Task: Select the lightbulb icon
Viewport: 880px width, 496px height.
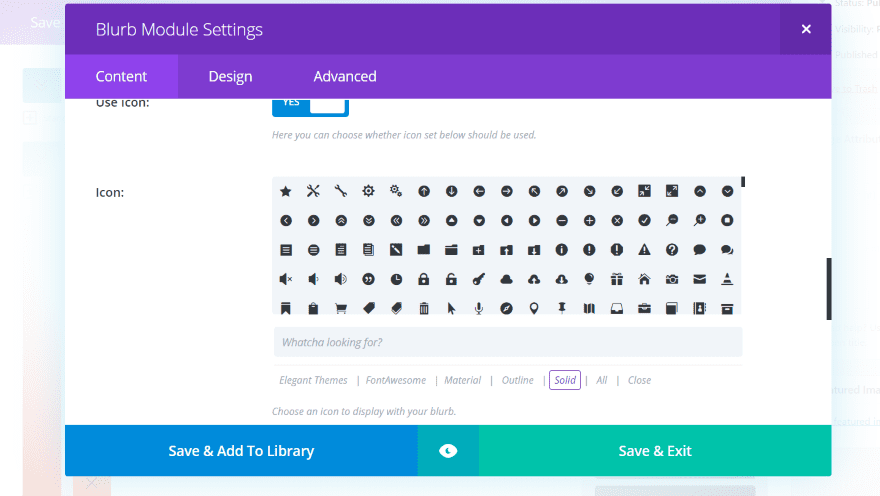Action: tap(589, 279)
